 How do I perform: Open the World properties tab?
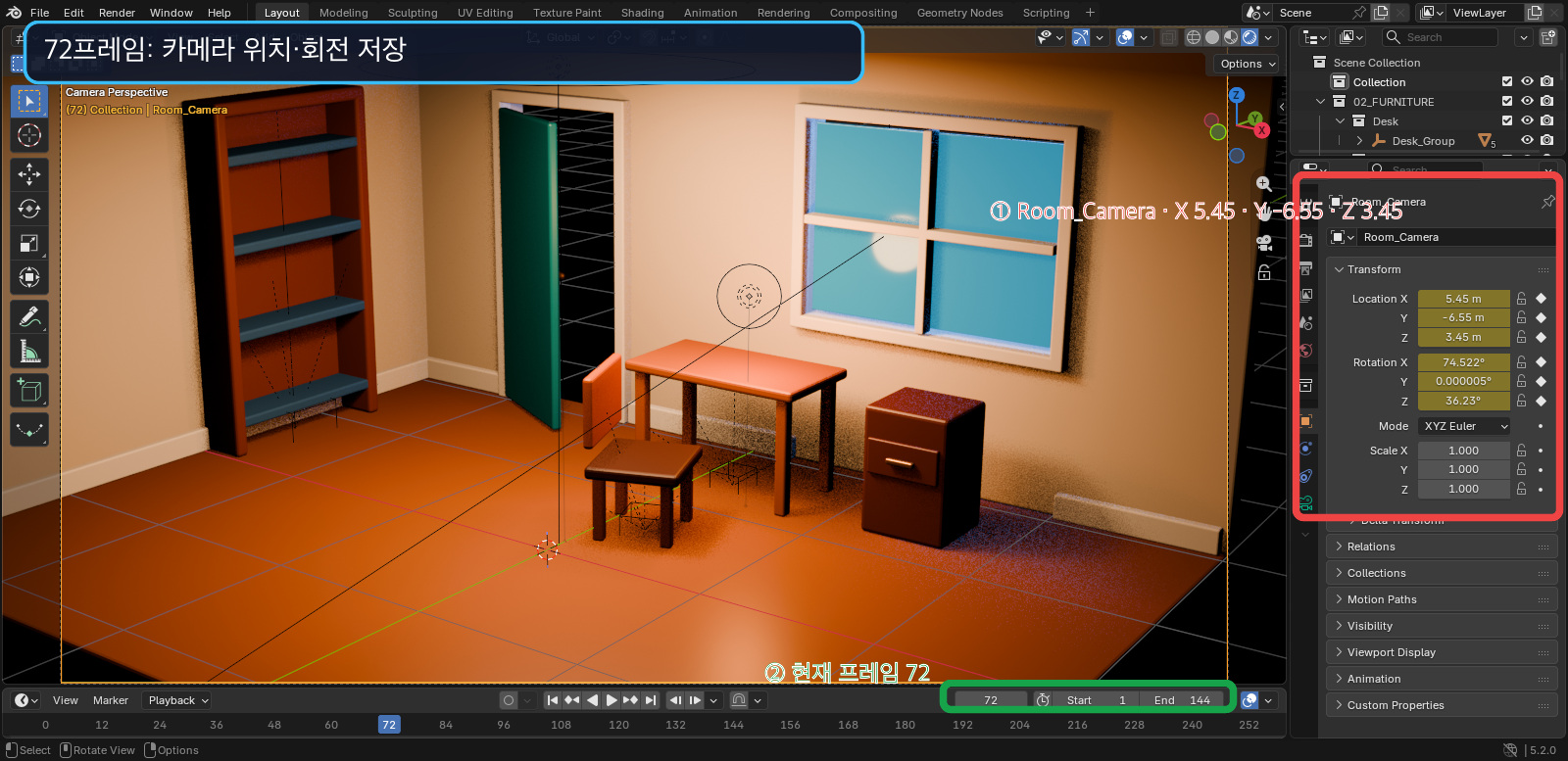pyautogui.click(x=1305, y=351)
